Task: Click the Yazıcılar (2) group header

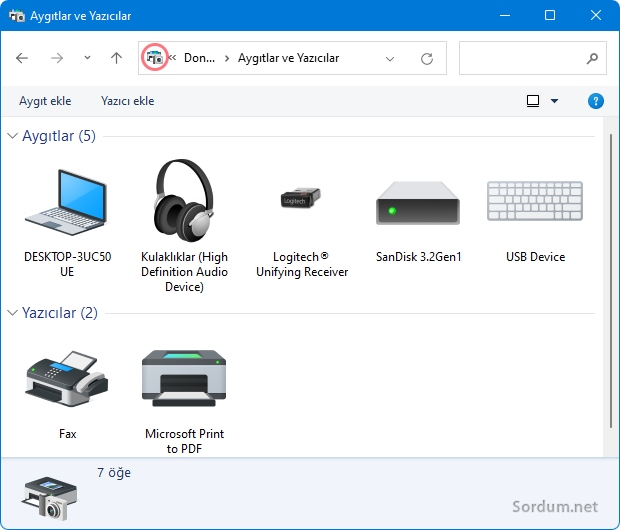Action: 60,313
